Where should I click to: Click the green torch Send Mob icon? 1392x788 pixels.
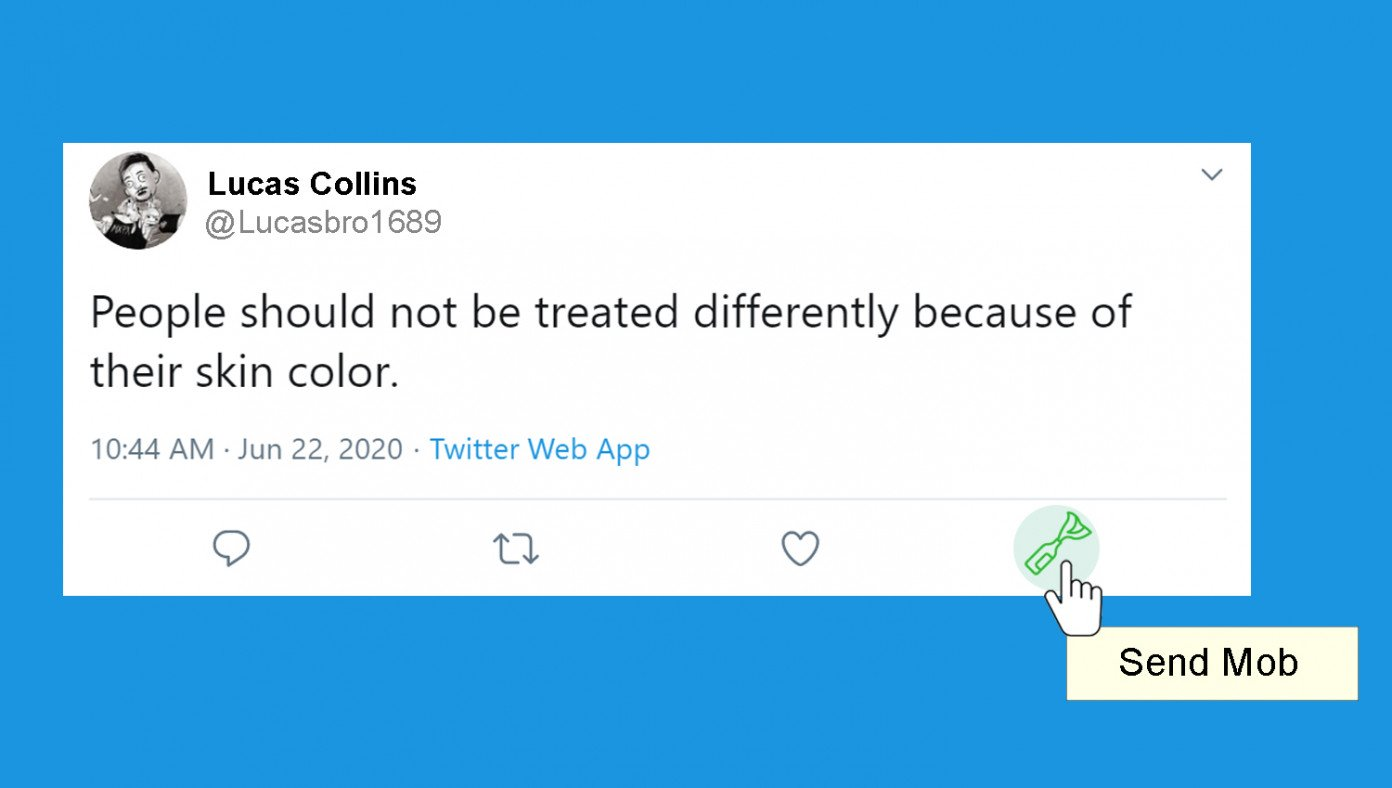[x=1056, y=542]
